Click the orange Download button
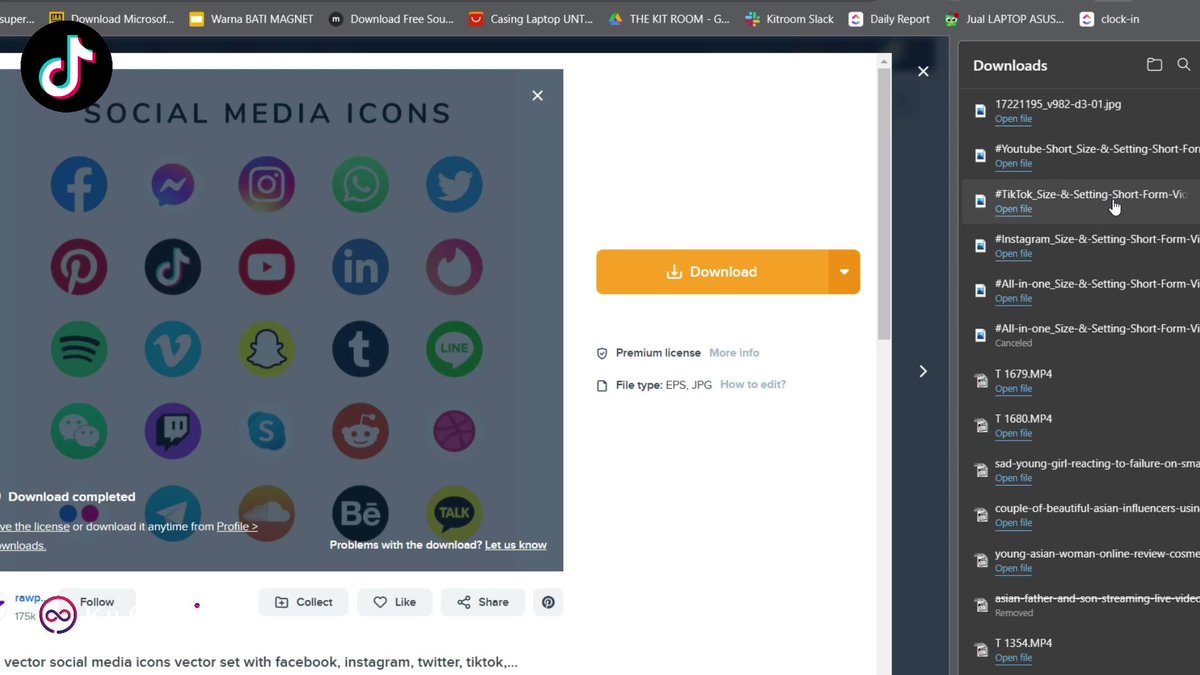Viewport: 1200px width, 675px height. pyautogui.click(x=712, y=272)
